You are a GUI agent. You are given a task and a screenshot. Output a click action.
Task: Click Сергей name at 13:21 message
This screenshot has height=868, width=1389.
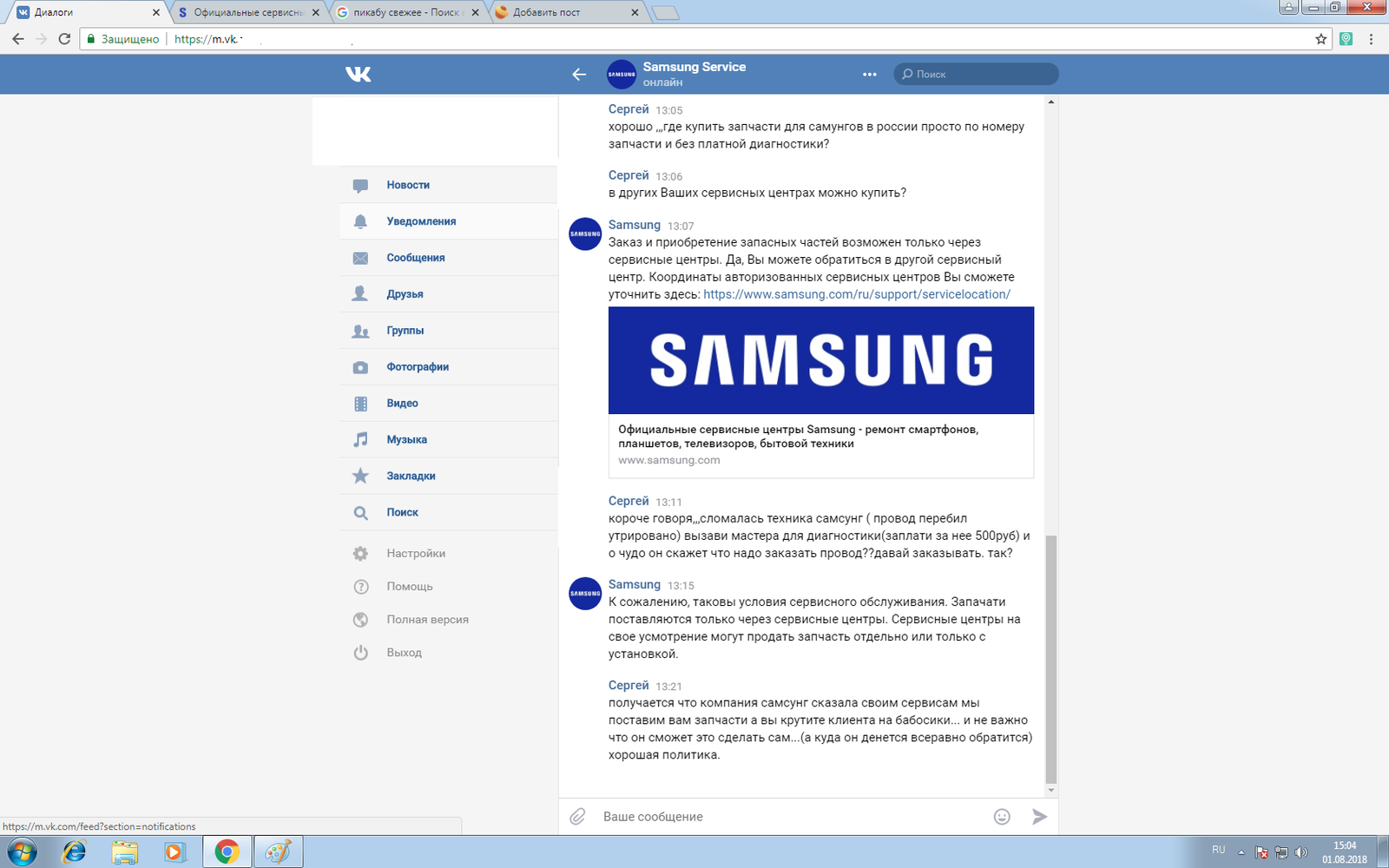tap(629, 686)
